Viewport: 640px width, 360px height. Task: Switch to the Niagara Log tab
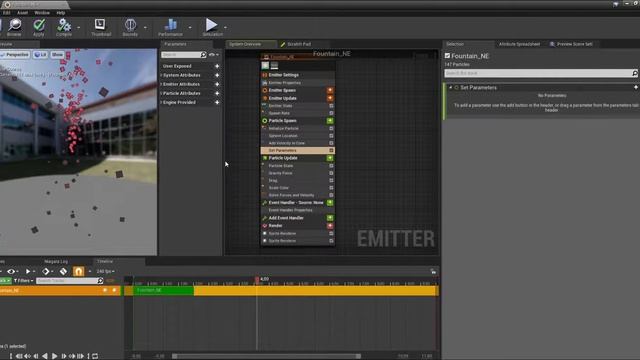56,261
